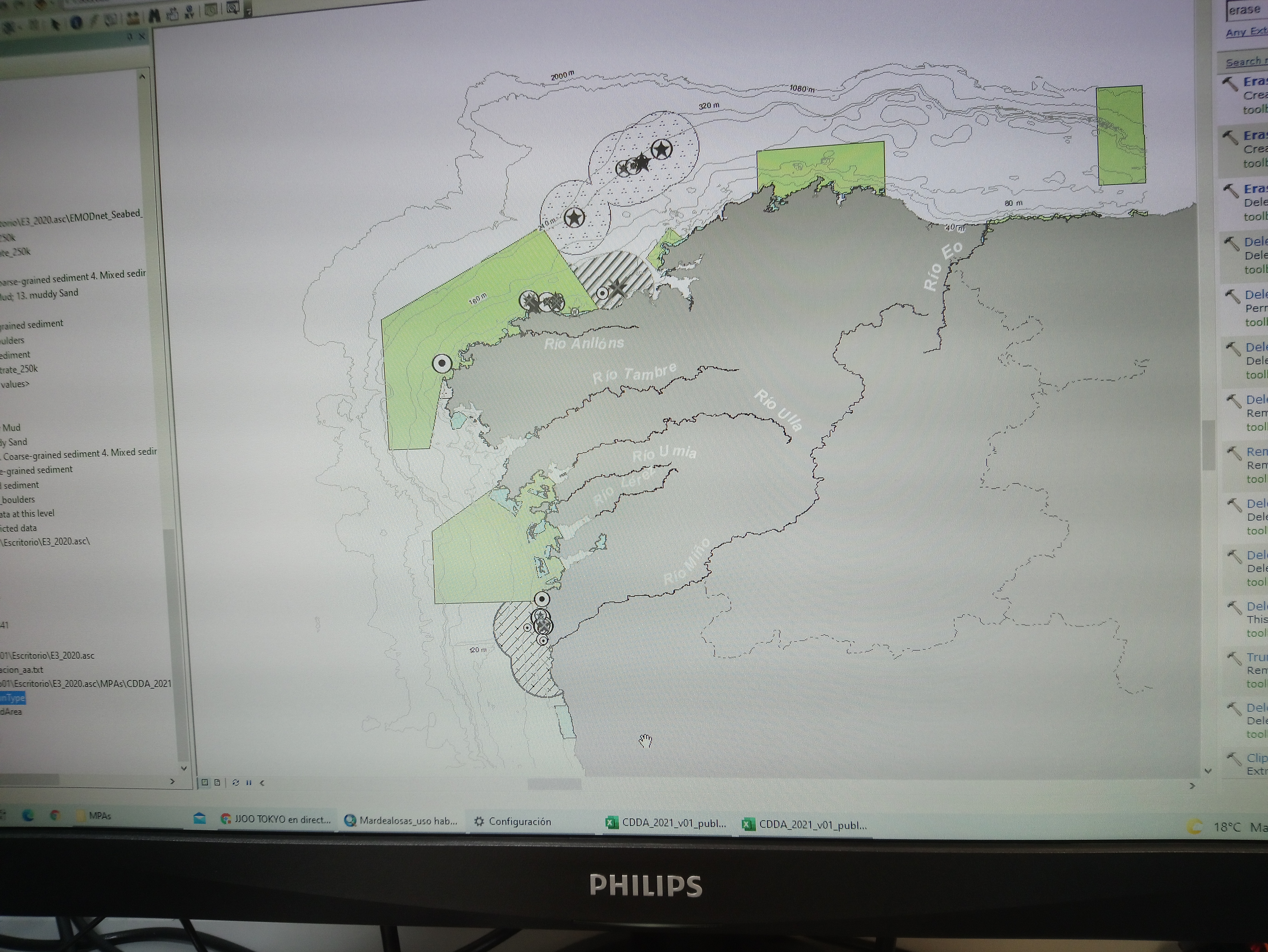This screenshot has width=1268, height=952.
Task: Select '_boulders' legend entry
Action: (18, 500)
